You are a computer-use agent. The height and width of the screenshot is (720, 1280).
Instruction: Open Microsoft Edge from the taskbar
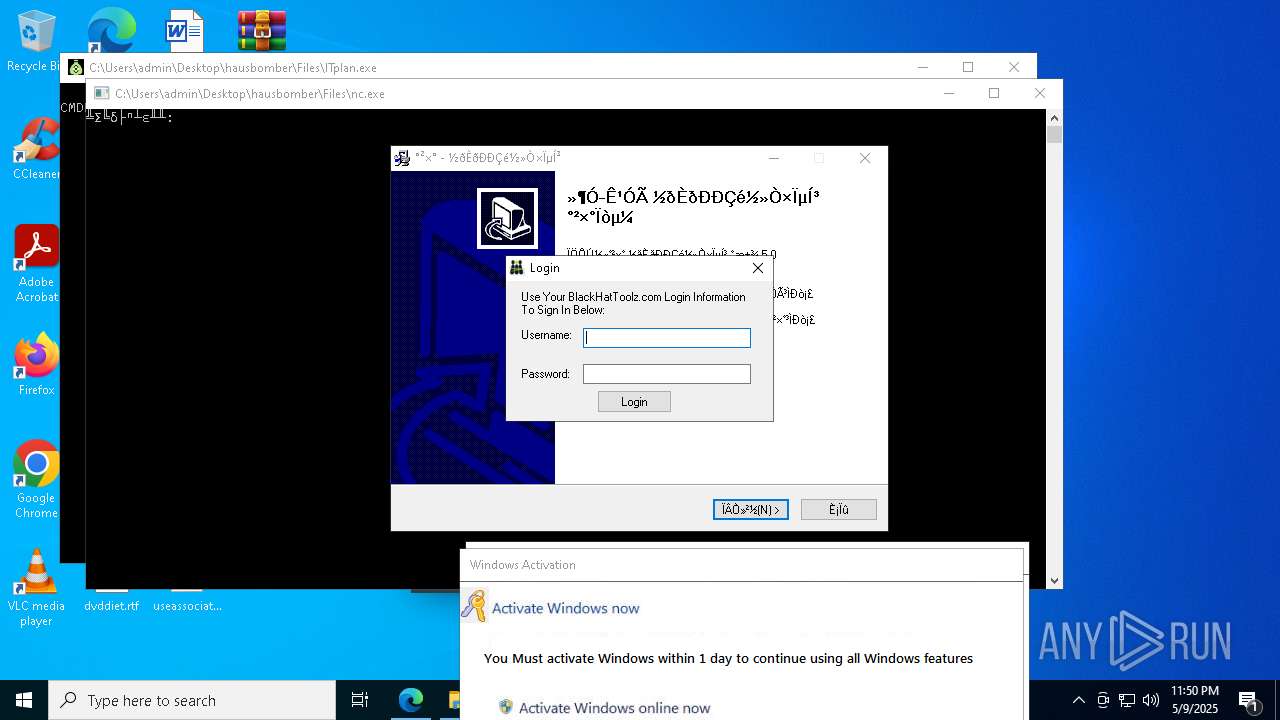[411, 700]
